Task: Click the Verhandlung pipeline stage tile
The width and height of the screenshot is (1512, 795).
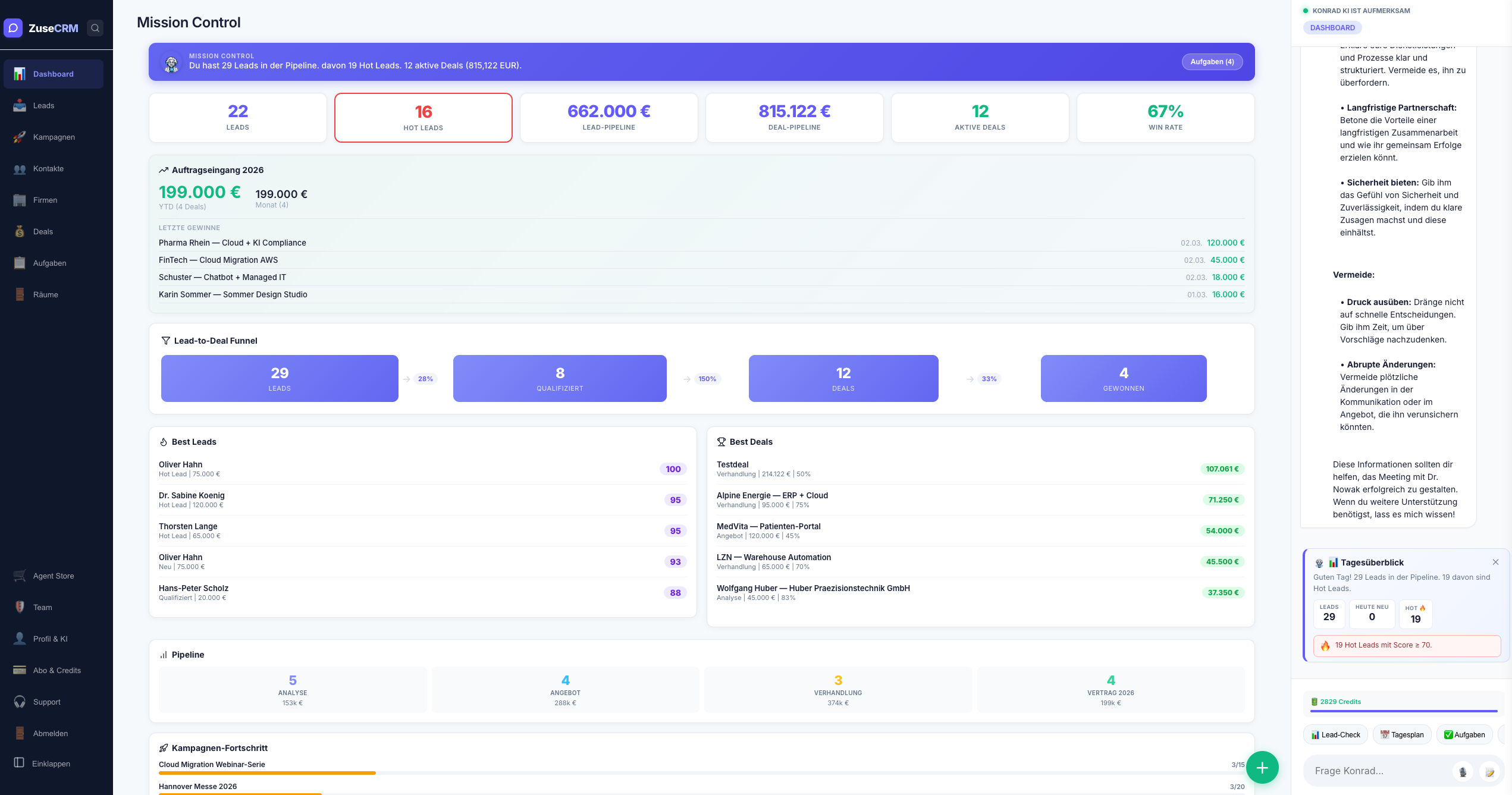Action: point(838,690)
